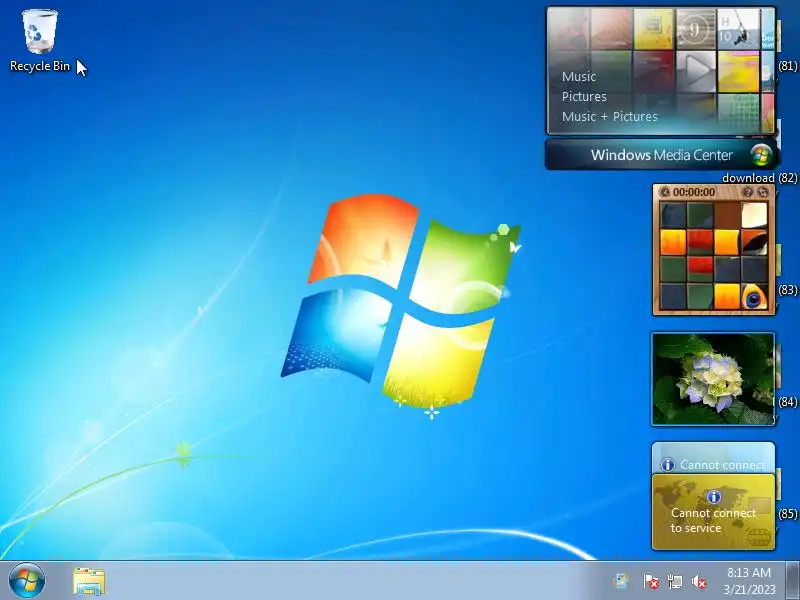This screenshot has height=600, width=800.
Task: Shuffle the puzzle with the top-right arrows icon
Action: [763, 192]
